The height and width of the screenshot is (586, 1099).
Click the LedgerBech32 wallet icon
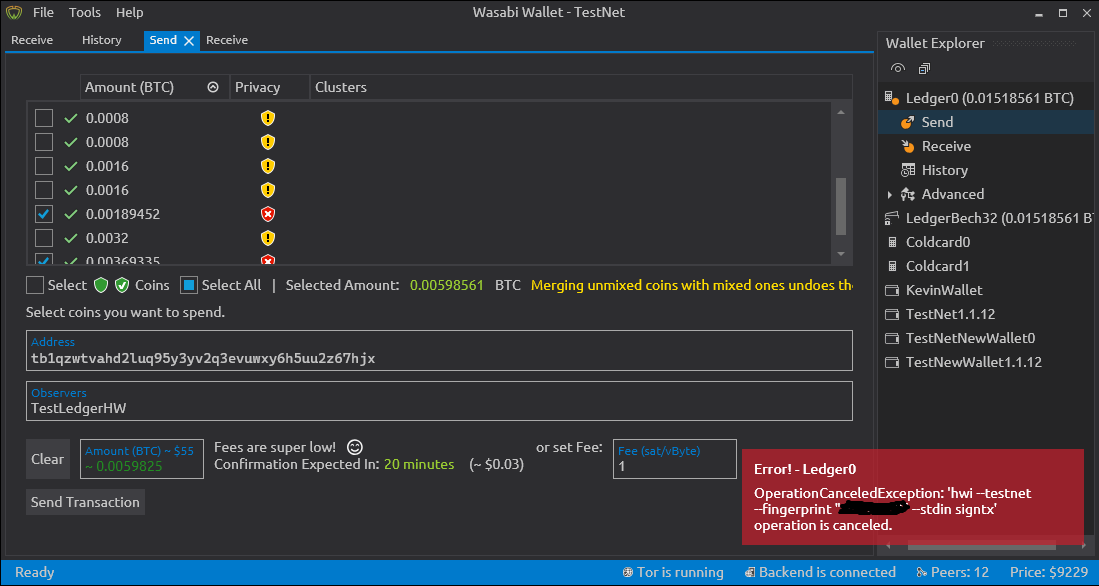tap(892, 218)
